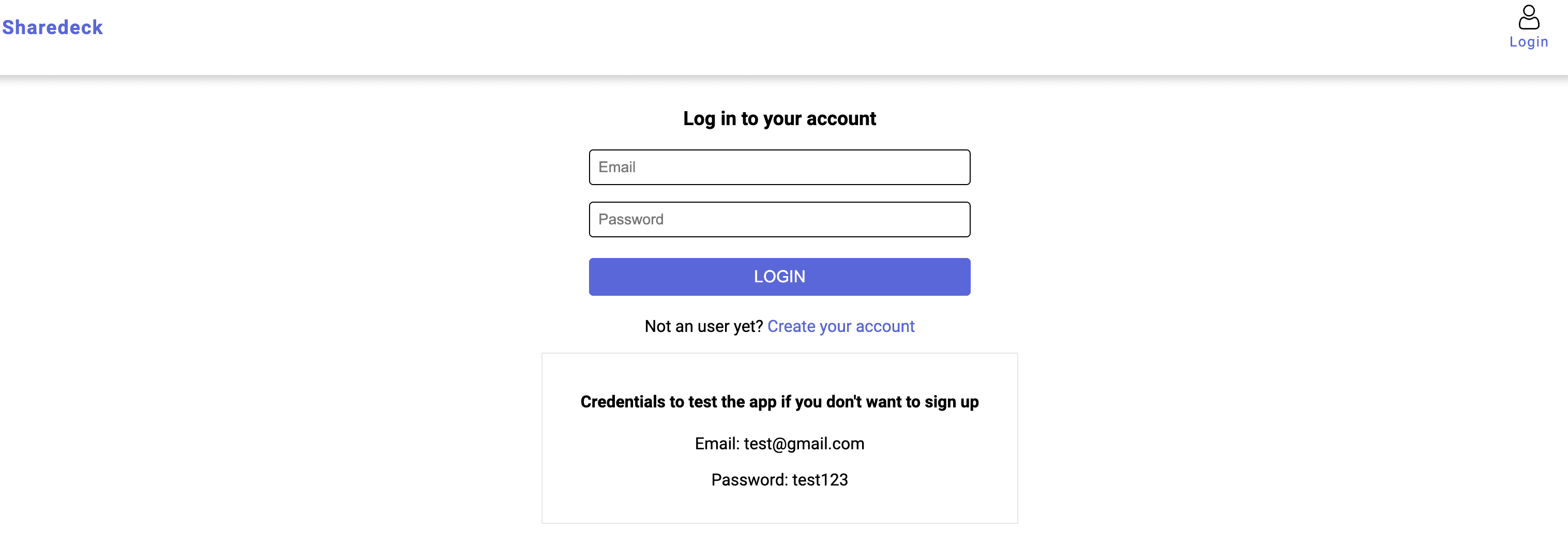Click the test credentials box heading
1568x546 pixels.
click(779, 402)
